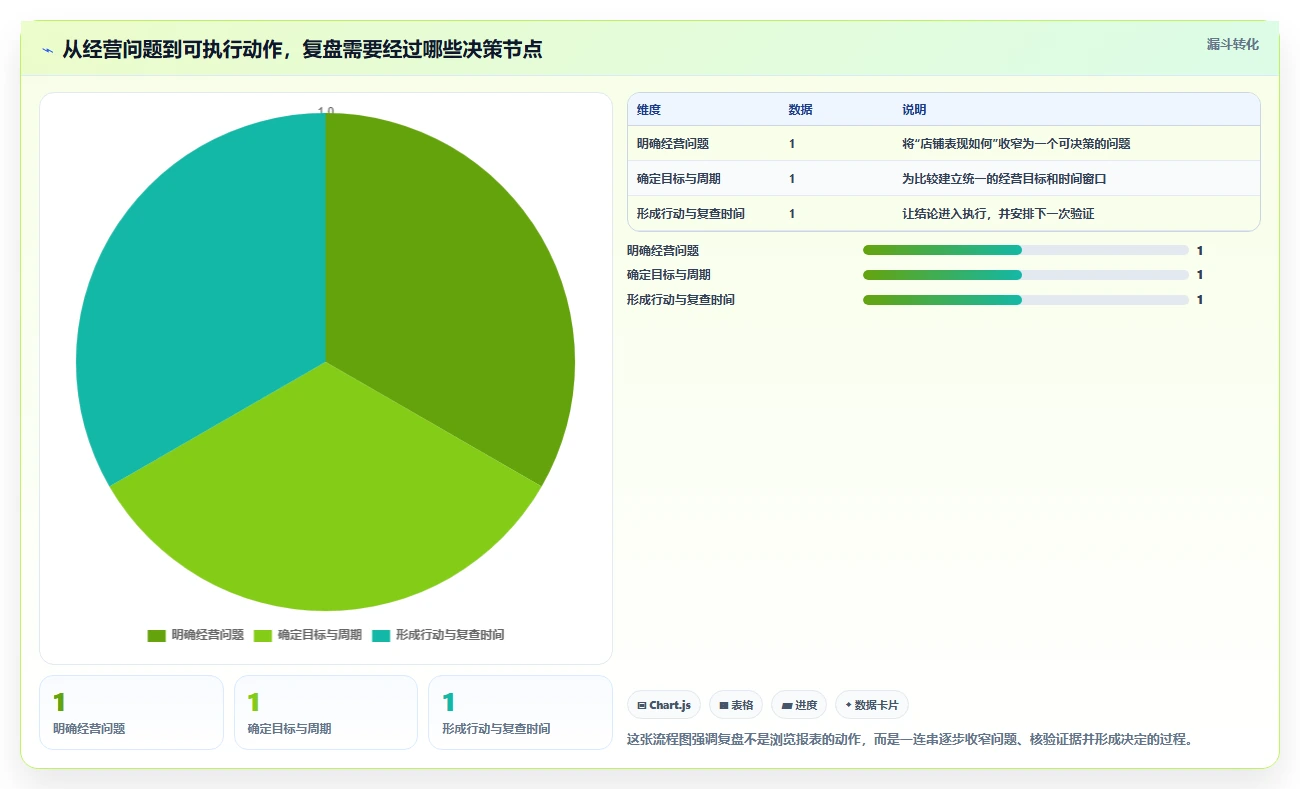The height and width of the screenshot is (789, 1300).
Task: Open the 确定目标与周期 data card
Action: 325,712
